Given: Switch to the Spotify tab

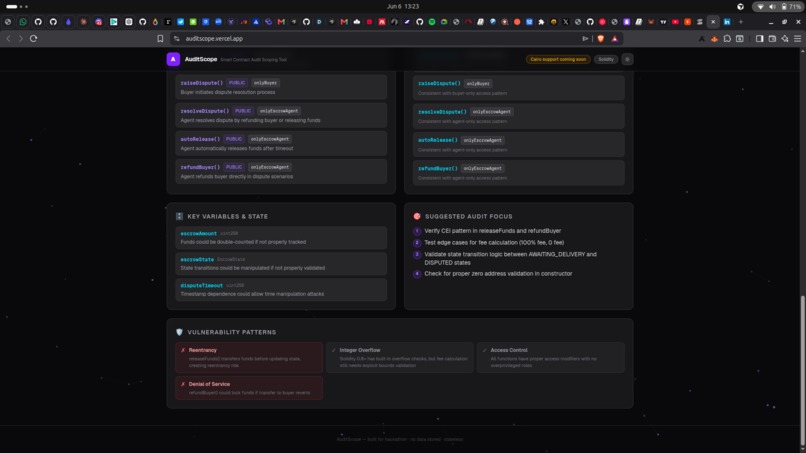Looking at the screenshot, I should point(432,22).
